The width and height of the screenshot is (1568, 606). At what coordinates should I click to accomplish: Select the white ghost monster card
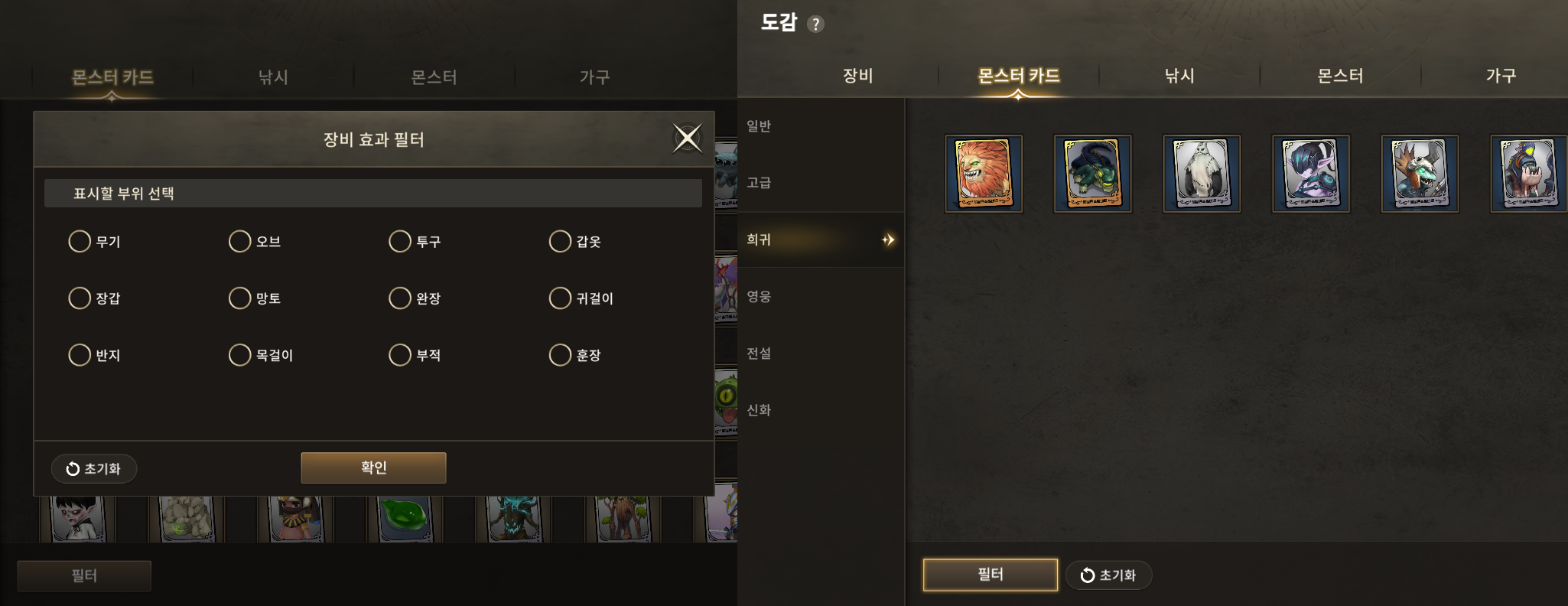1202,174
